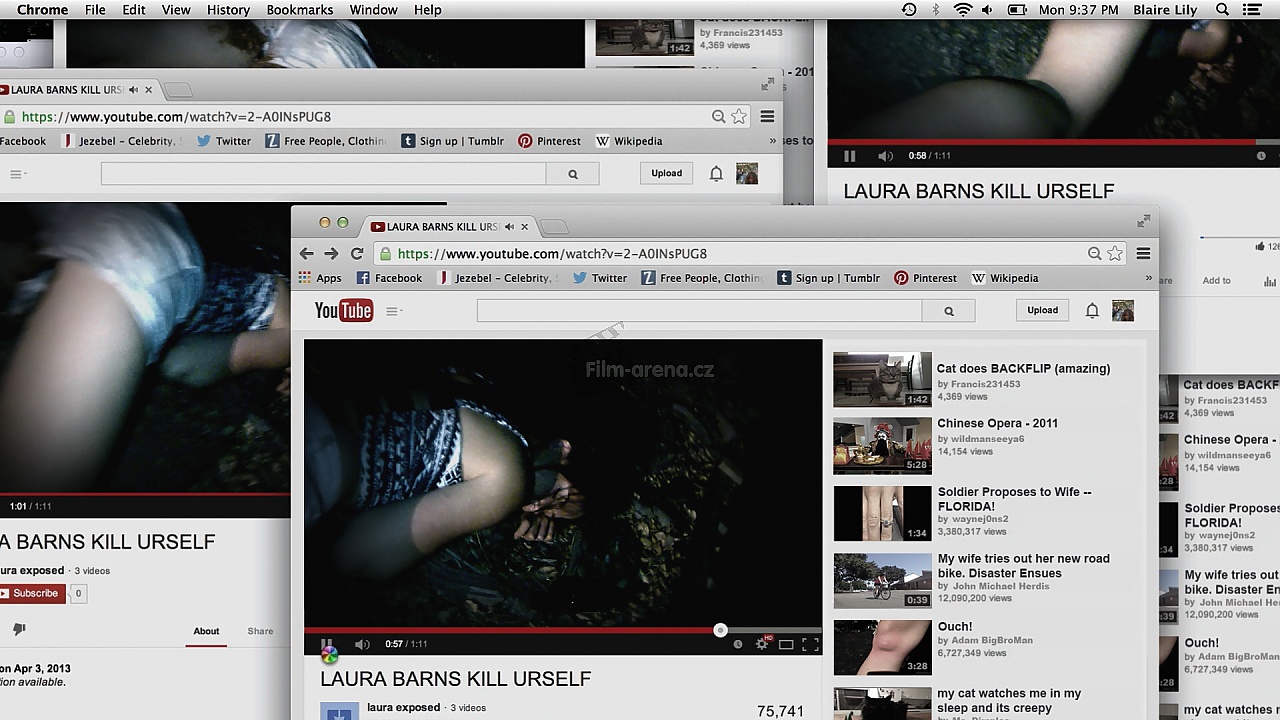
Task: Click the YouTube logo
Action: (343, 311)
